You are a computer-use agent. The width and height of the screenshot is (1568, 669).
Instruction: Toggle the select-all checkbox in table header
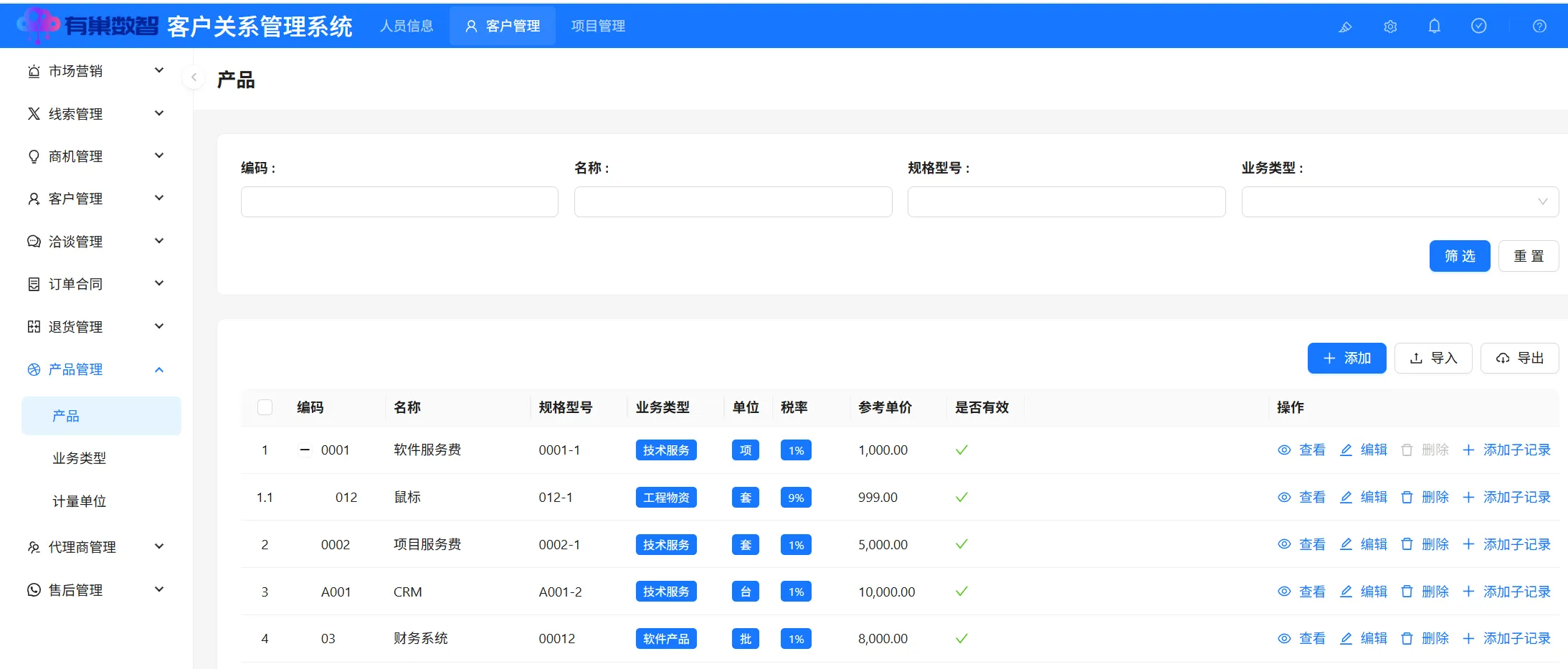tap(265, 407)
